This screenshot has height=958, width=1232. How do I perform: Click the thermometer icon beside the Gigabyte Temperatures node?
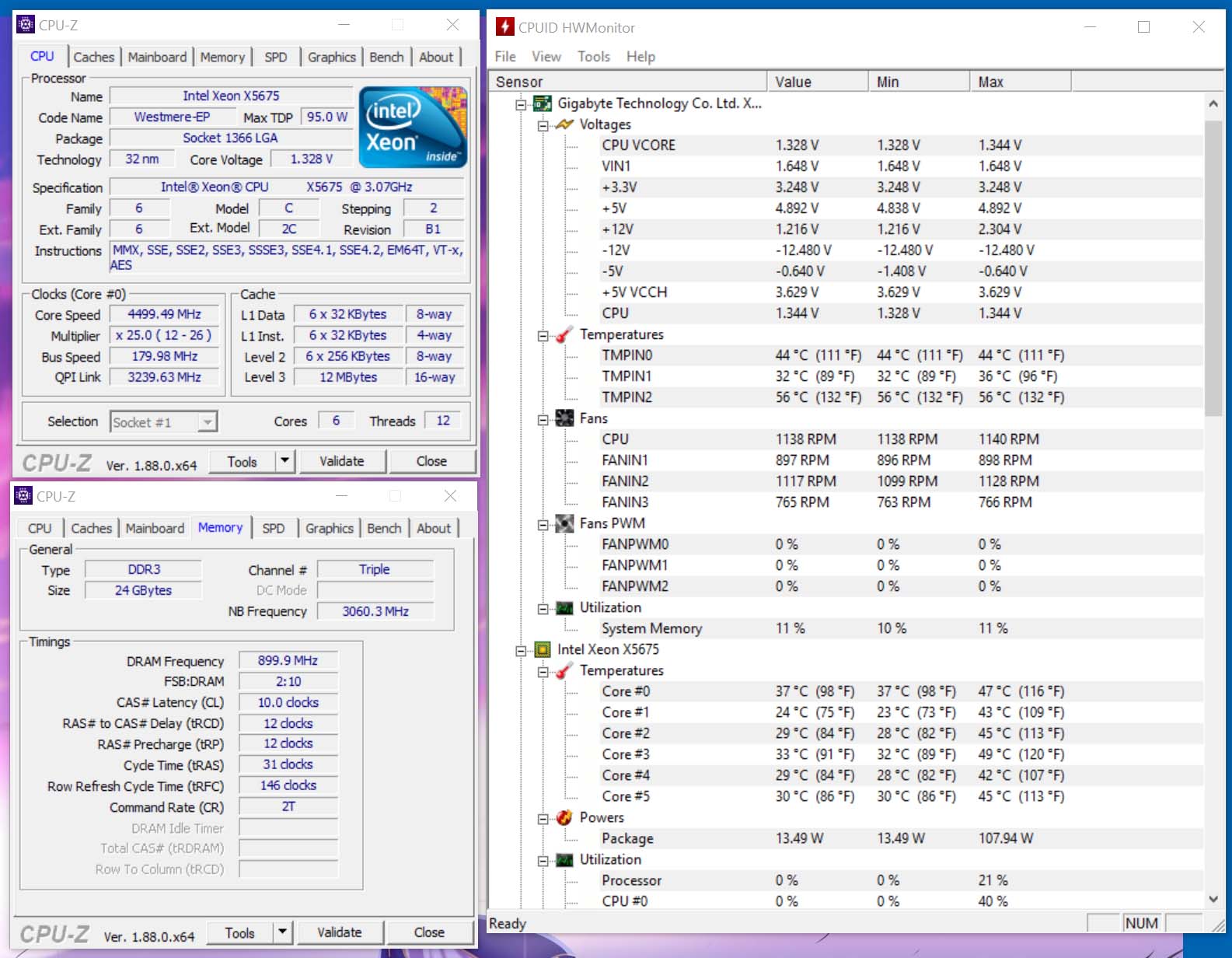(x=564, y=334)
